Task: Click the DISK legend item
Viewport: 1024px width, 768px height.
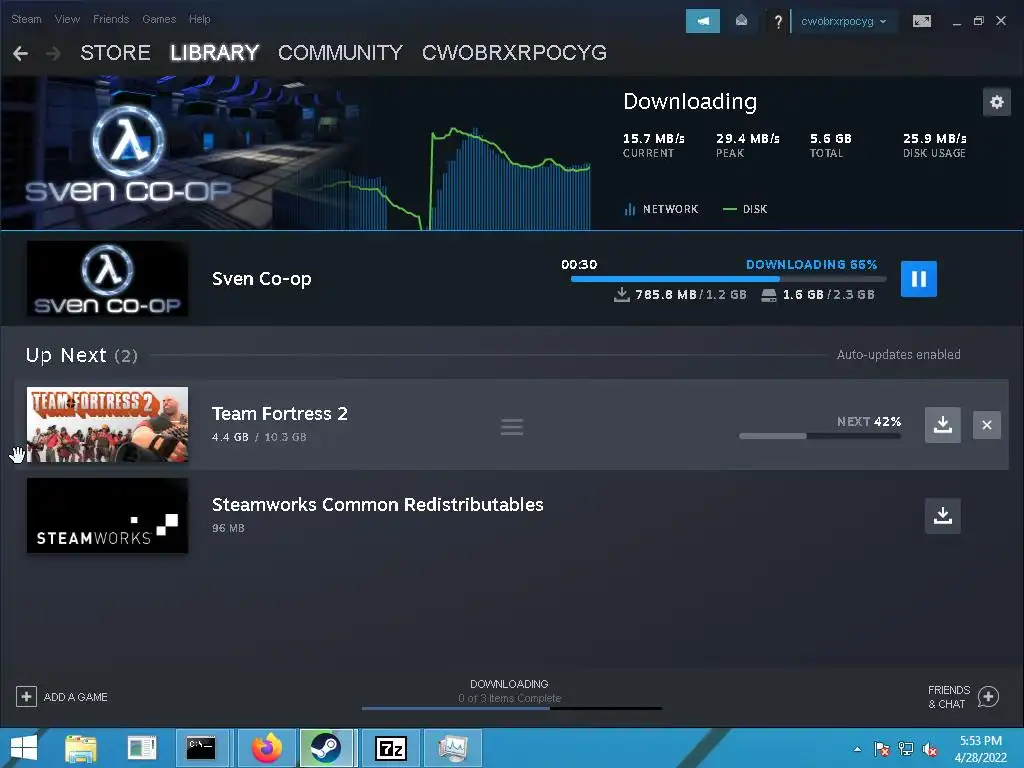Action: [x=745, y=209]
